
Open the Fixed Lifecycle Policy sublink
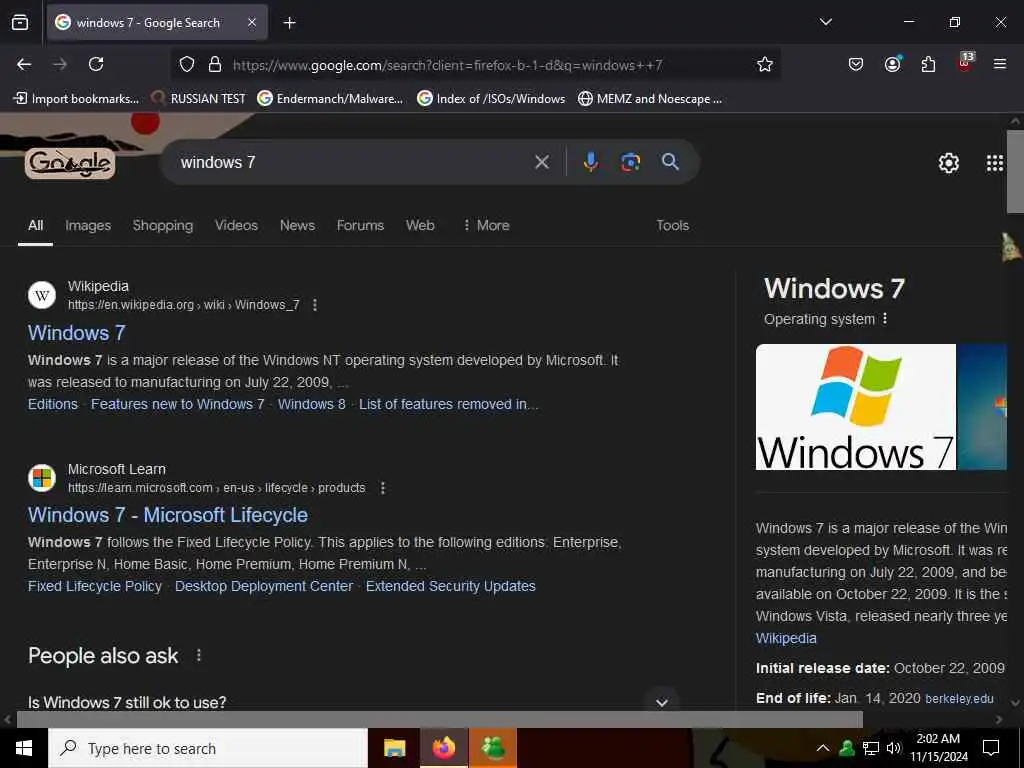95,586
